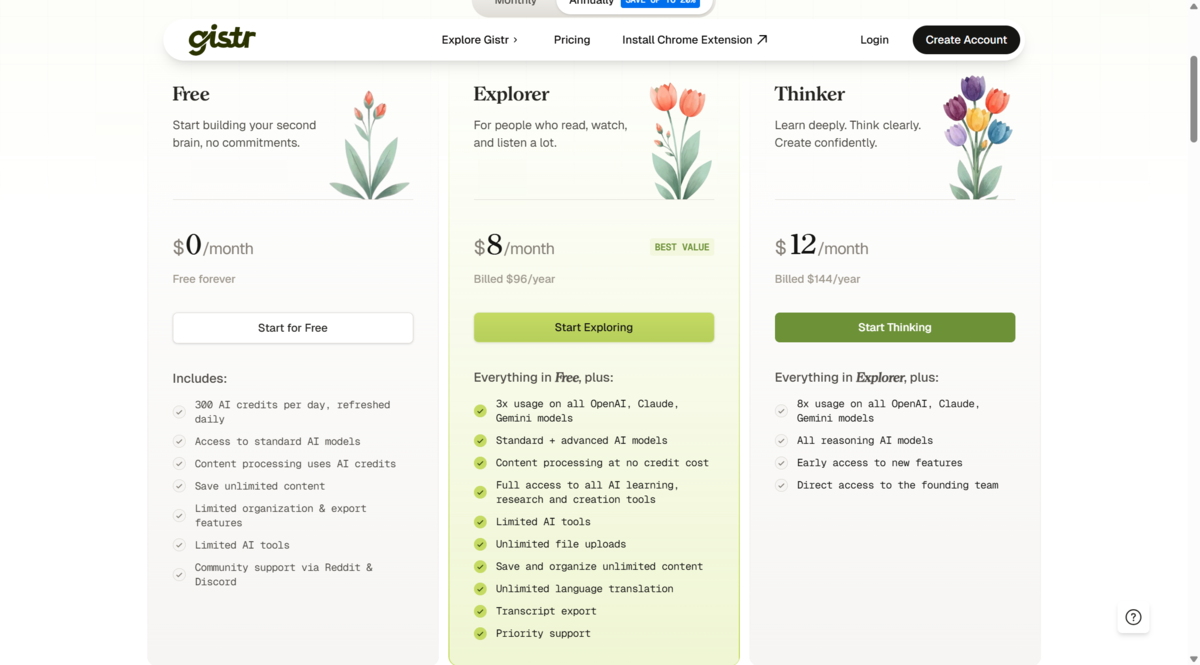Open Install Chrome Extension link

click(694, 40)
